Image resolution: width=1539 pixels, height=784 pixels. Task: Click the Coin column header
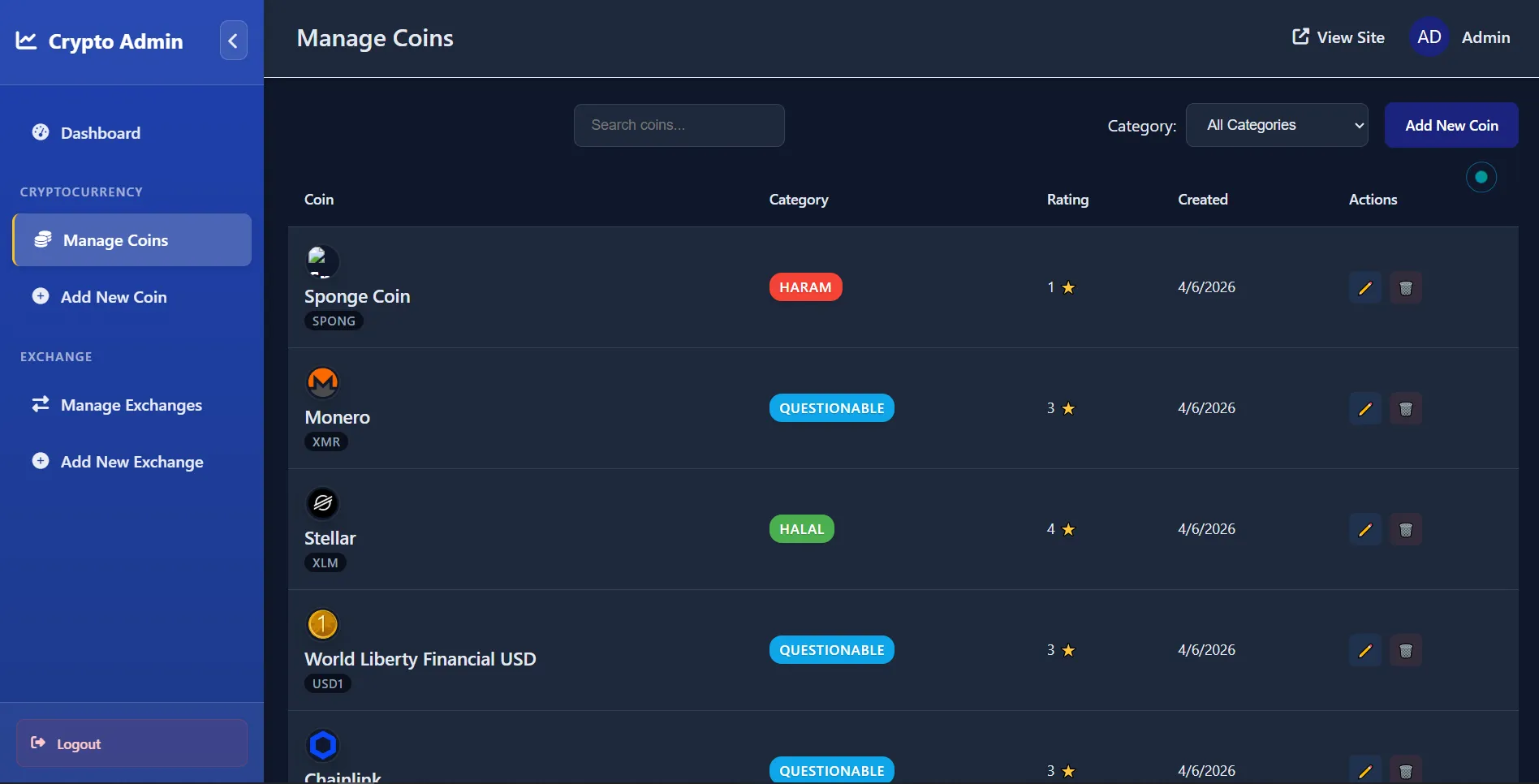[x=319, y=200]
